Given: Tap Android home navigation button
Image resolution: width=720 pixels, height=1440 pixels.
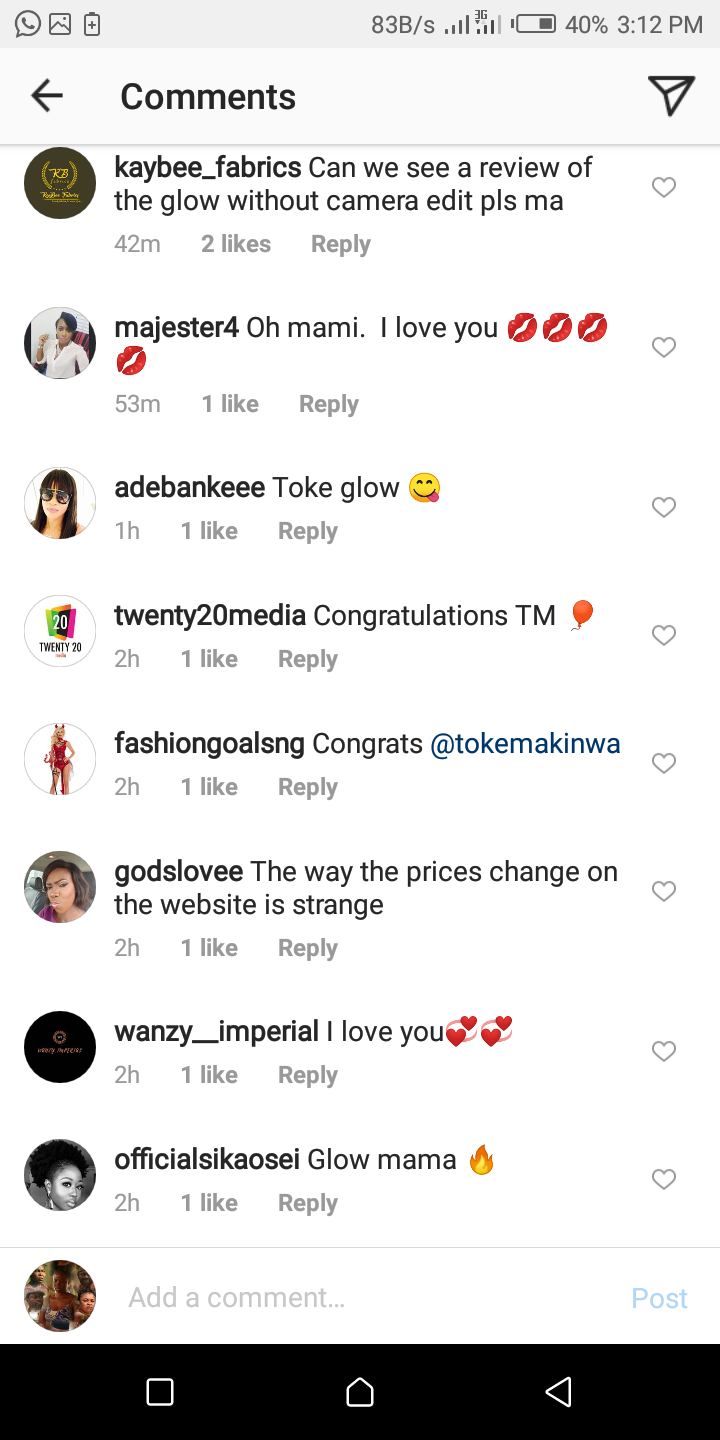Looking at the screenshot, I should (360, 1392).
